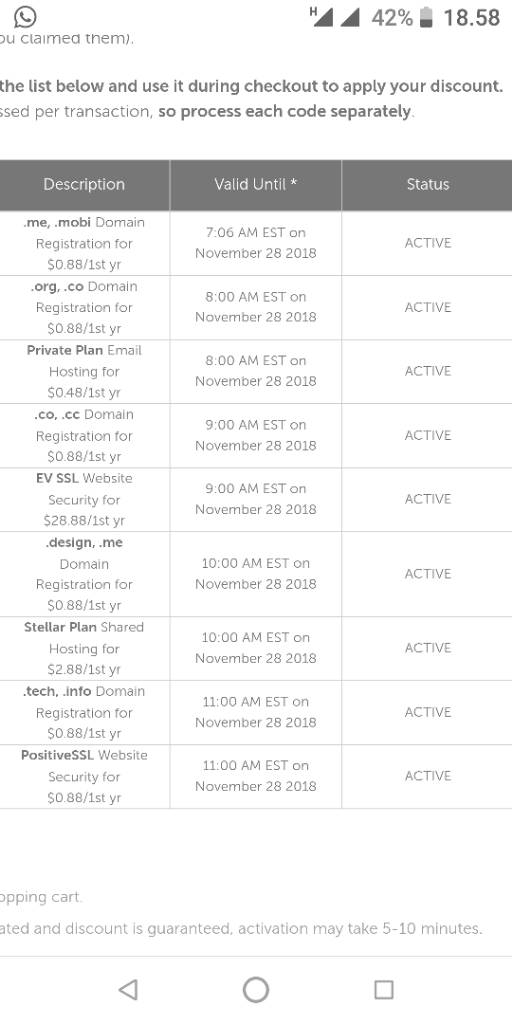
Task: Tap the Android home circle icon
Action: coord(256,990)
